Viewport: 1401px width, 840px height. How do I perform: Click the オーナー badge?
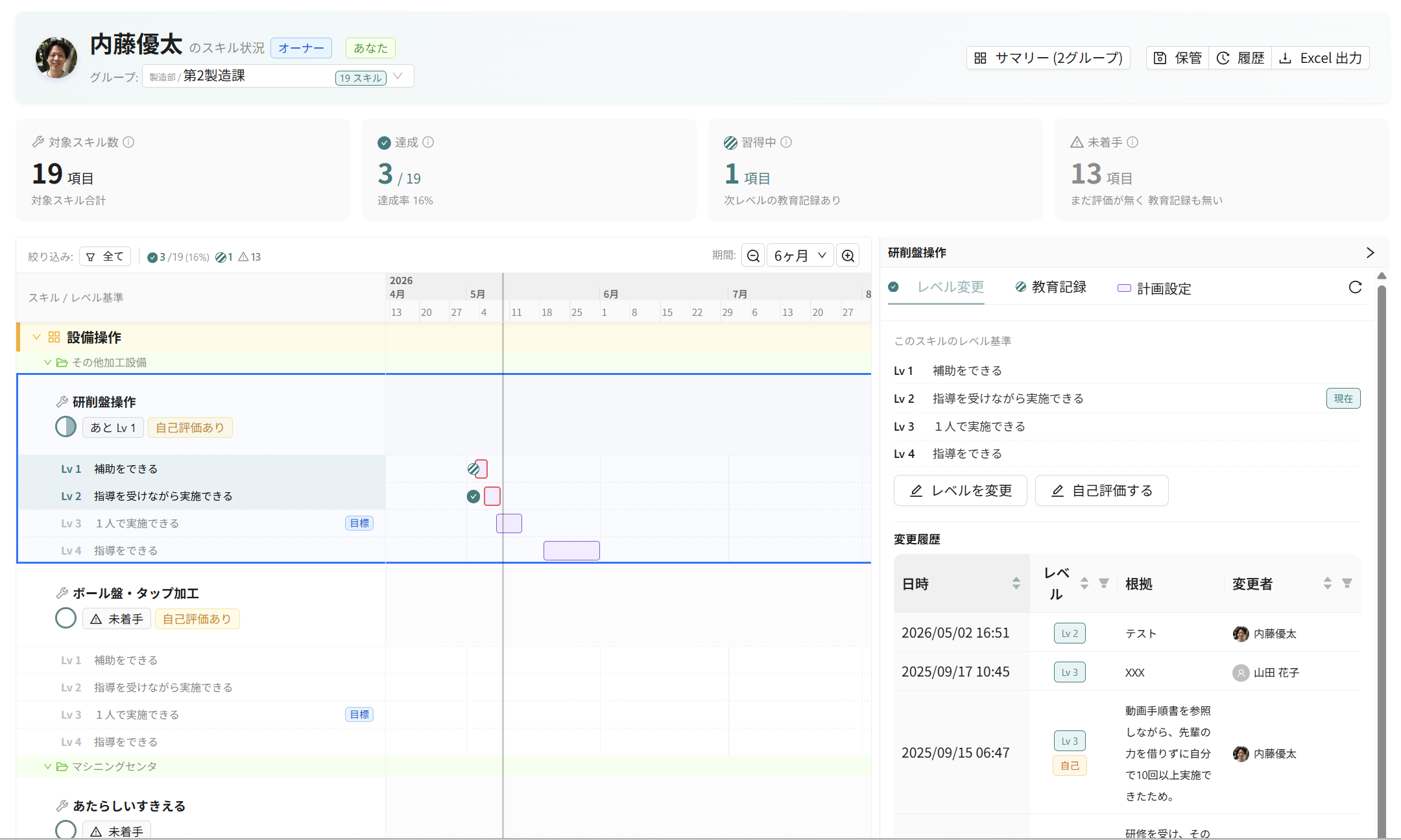(x=301, y=48)
